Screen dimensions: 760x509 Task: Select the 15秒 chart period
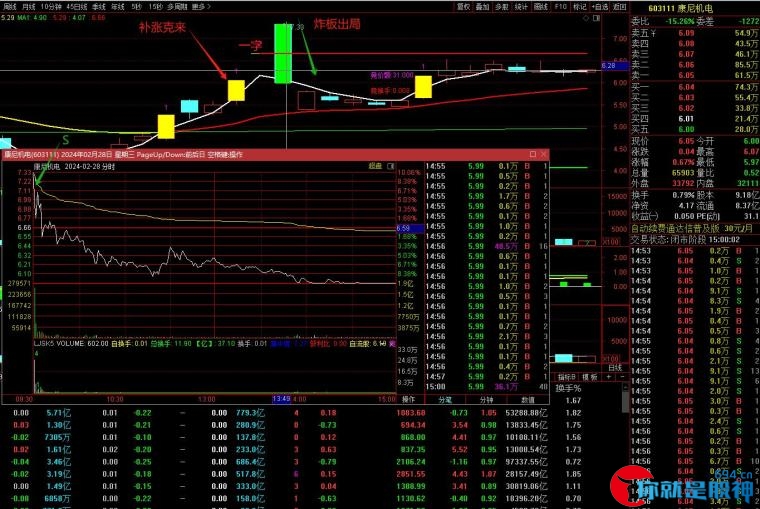pos(155,7)
